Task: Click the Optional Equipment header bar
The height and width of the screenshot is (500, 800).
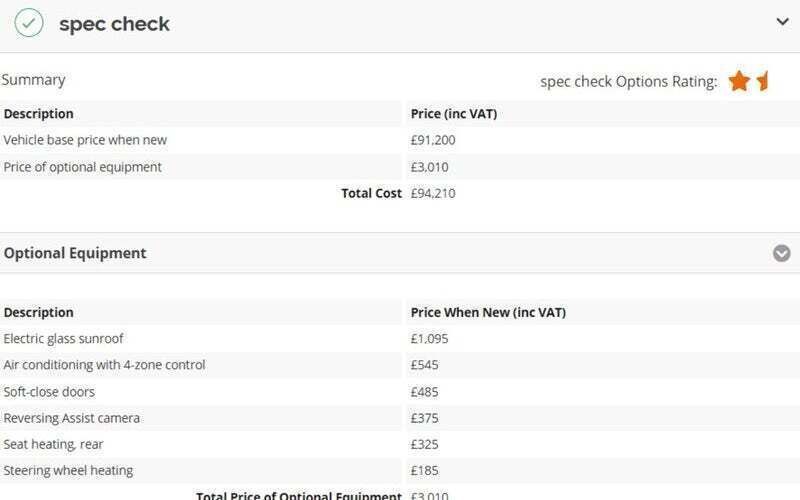Action: (x=400, y=253)
